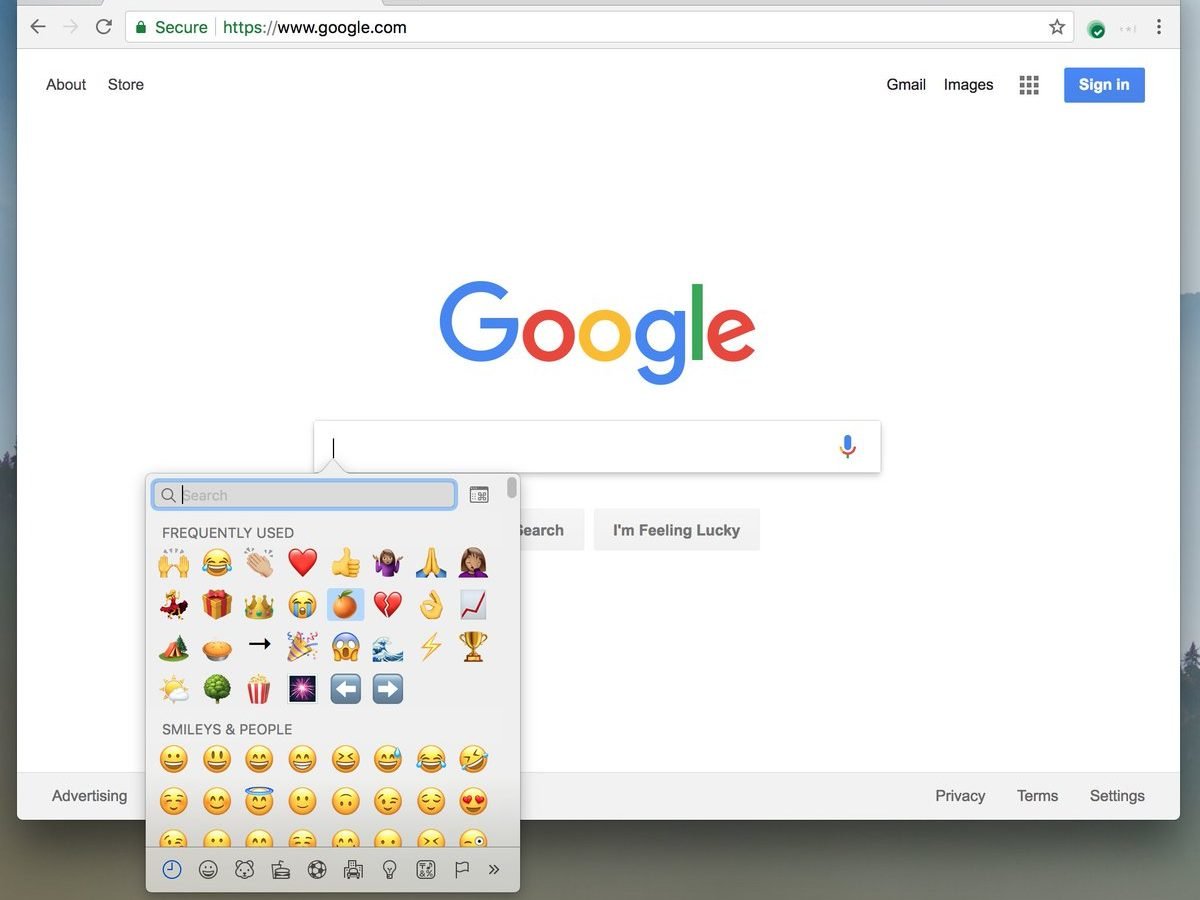The width and height of the screenshot is (1200, 900).
Task: Bookmark this page with the star
Action: [x=1057, y=27]
